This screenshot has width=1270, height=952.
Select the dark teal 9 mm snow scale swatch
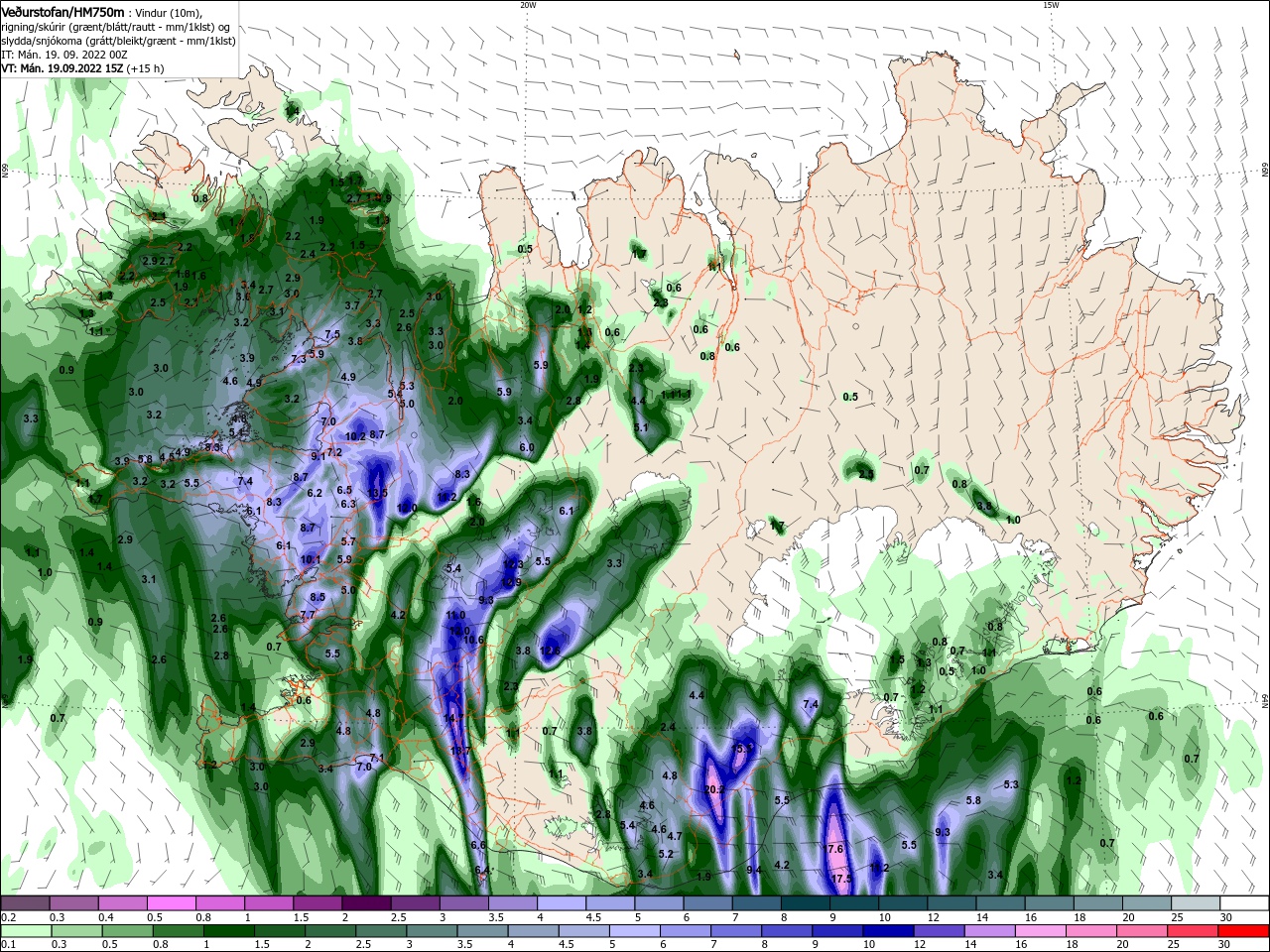pos(854,903)
